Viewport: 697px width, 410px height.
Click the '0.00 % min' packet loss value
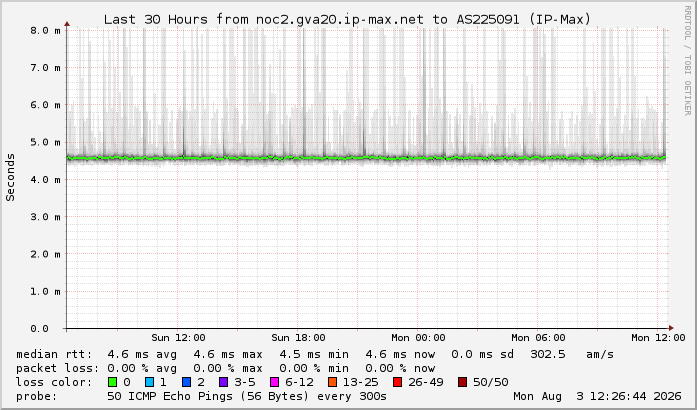tap(314, 368)
